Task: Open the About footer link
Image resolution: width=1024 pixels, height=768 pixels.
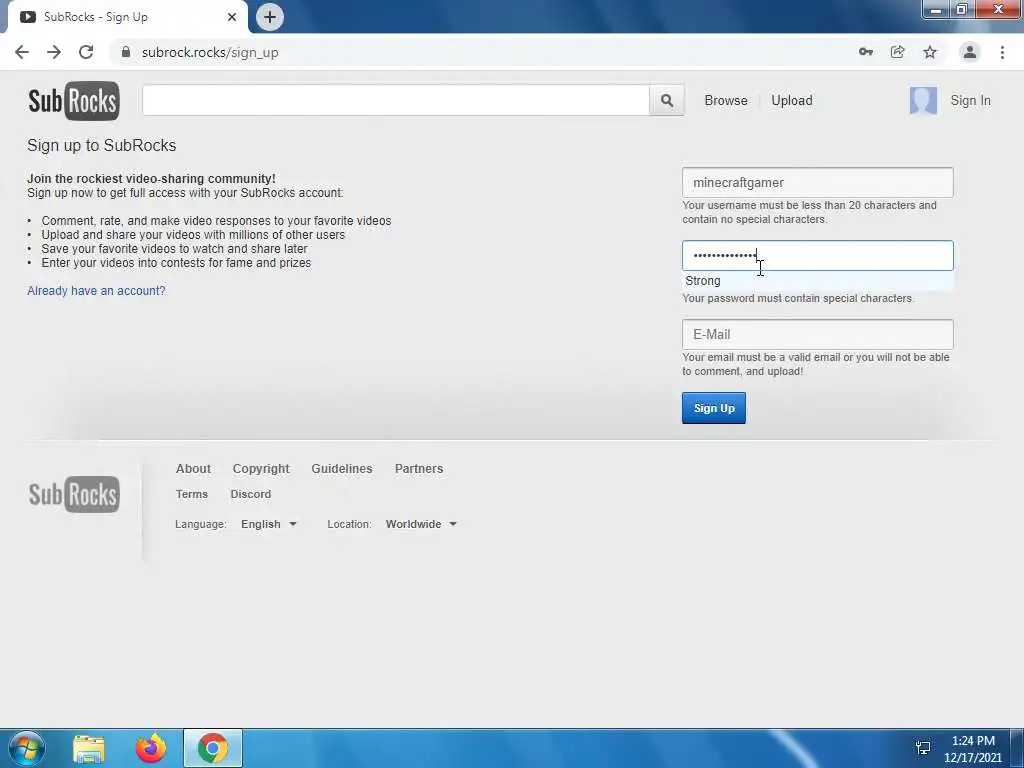Action: click(193, 469)
